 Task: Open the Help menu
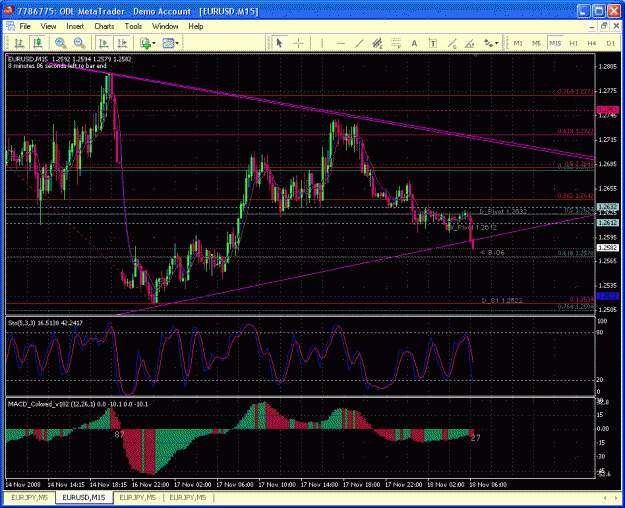pos(196,26)
